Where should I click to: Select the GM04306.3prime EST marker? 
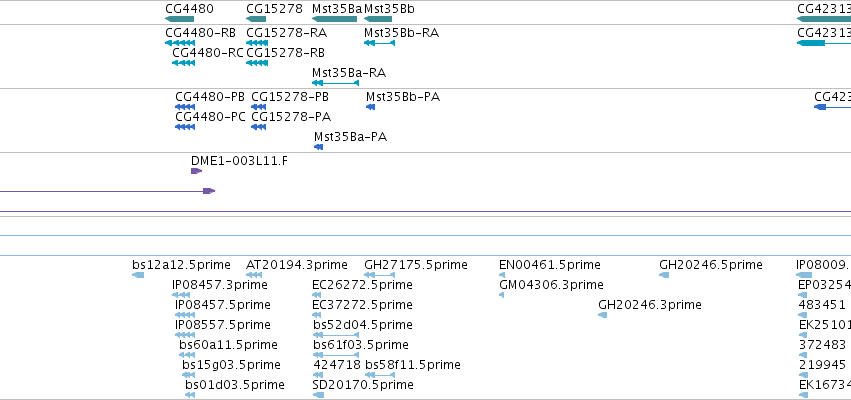(x=501, y=295)
